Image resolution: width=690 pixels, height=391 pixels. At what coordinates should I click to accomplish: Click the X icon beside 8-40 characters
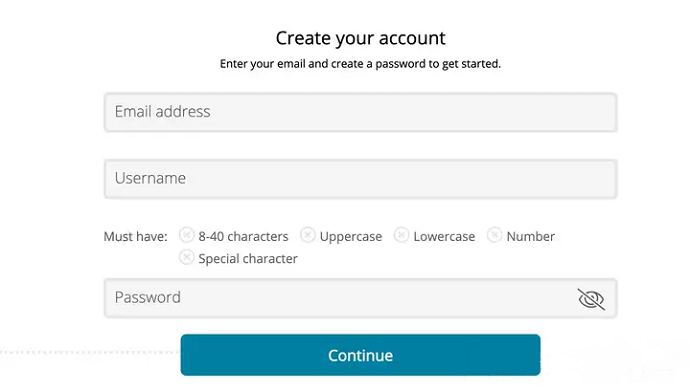tap(187, 235)
